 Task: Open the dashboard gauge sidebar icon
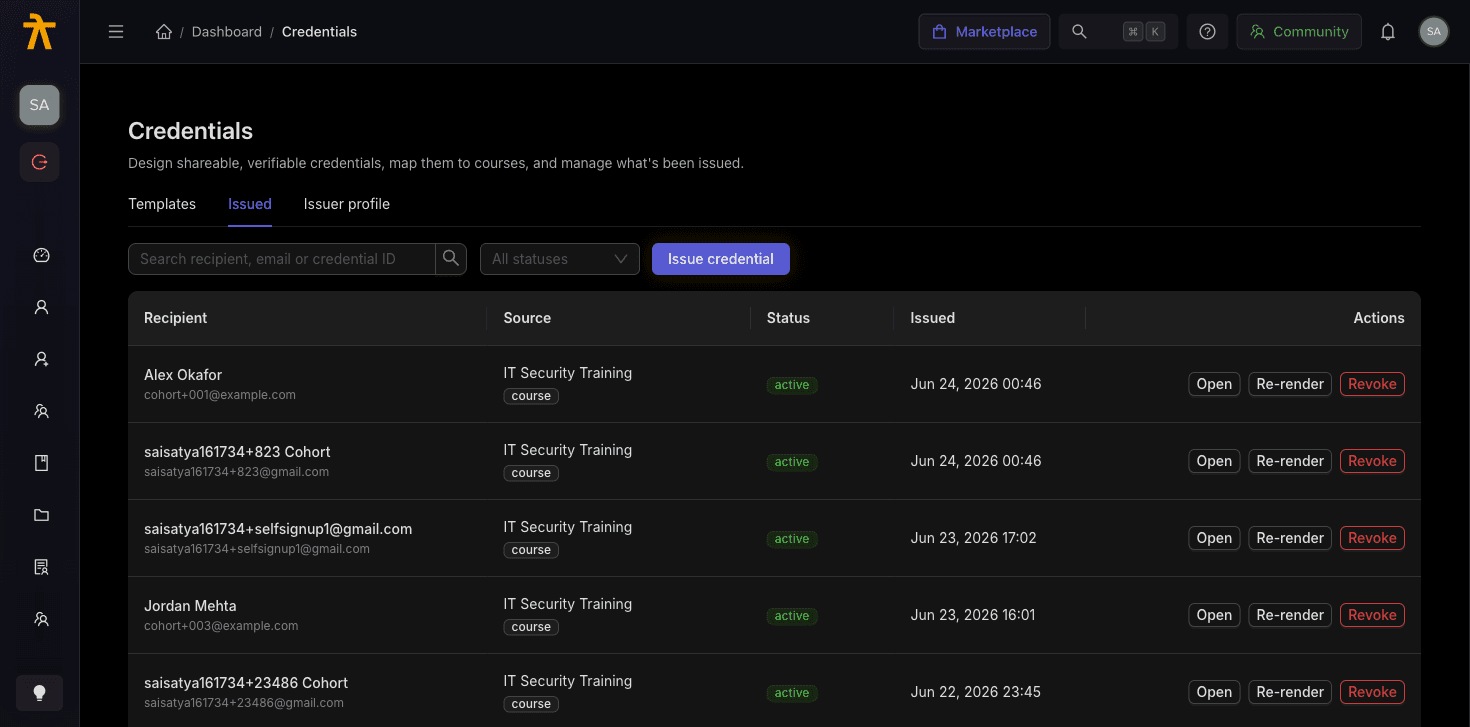click(41, 255)
